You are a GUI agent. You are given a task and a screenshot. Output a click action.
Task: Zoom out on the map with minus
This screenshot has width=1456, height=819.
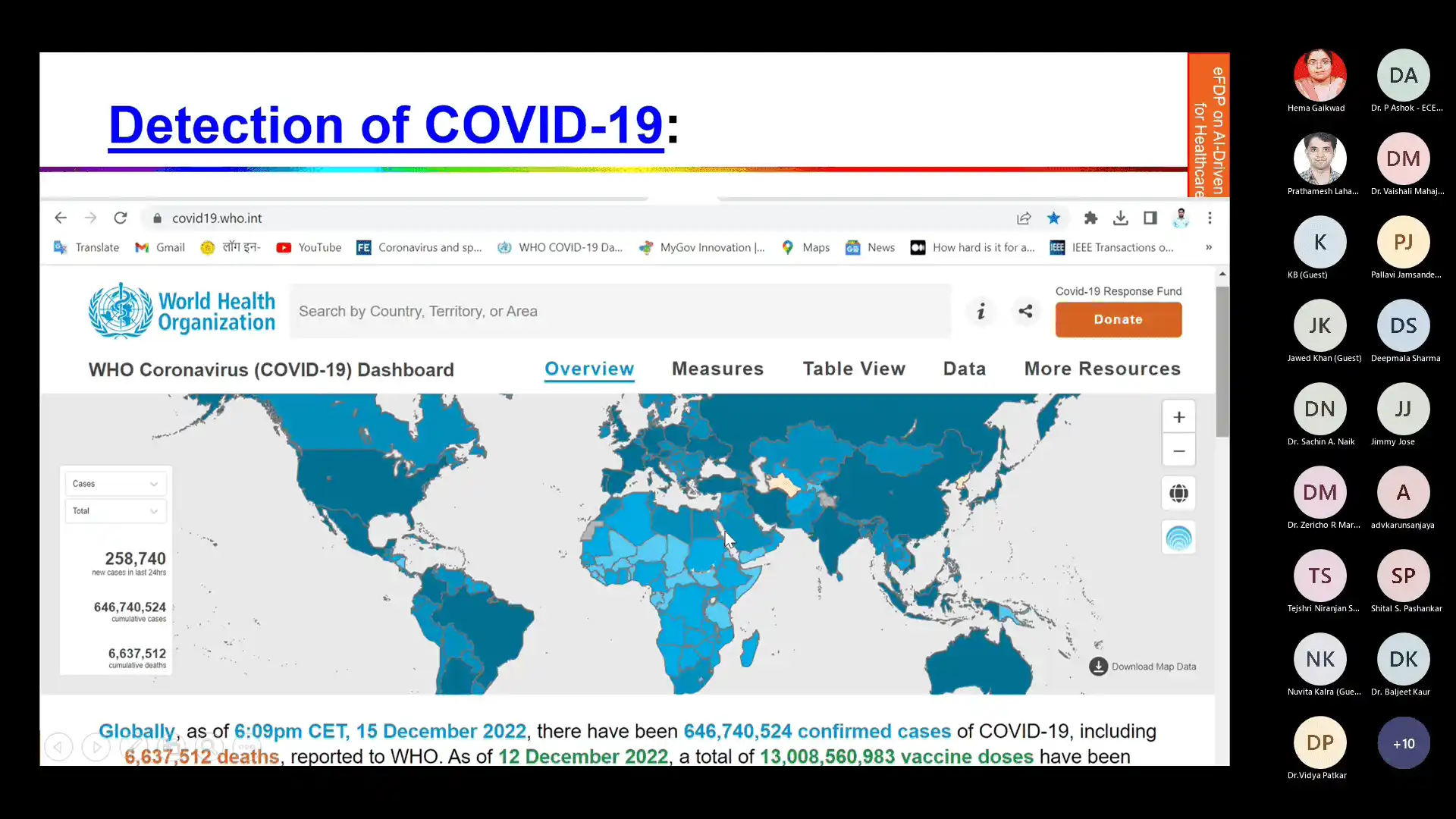point(1179,451)
